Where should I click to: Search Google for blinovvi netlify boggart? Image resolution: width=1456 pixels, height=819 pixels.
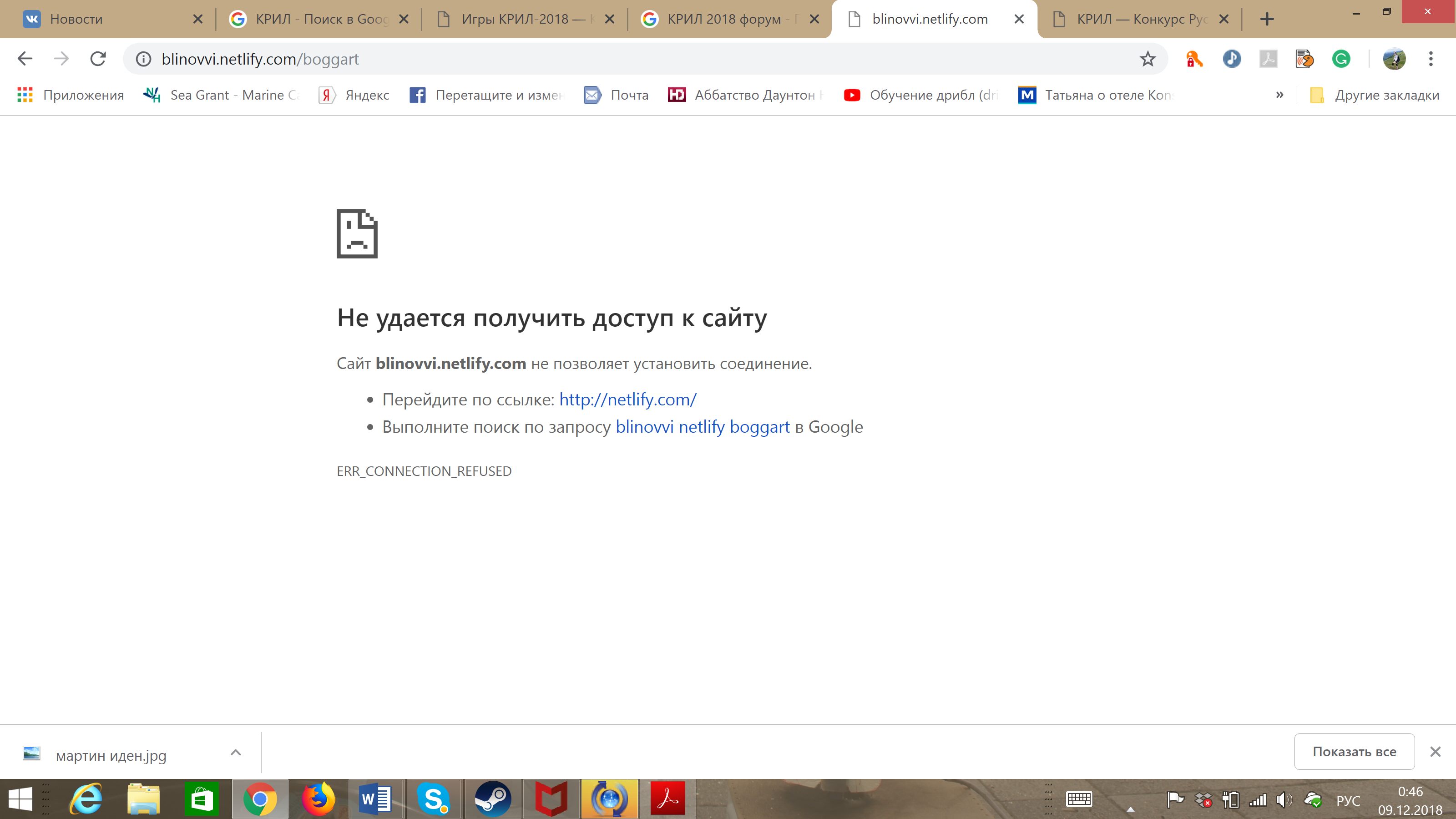(x=703, y=427)
